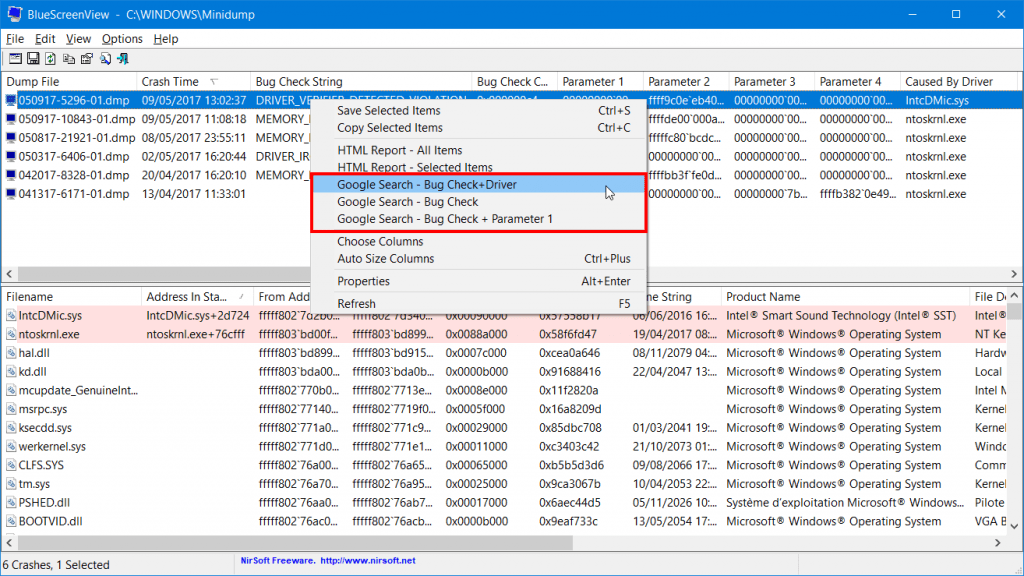Open Properties via the toolbar icon

(86, 59)
